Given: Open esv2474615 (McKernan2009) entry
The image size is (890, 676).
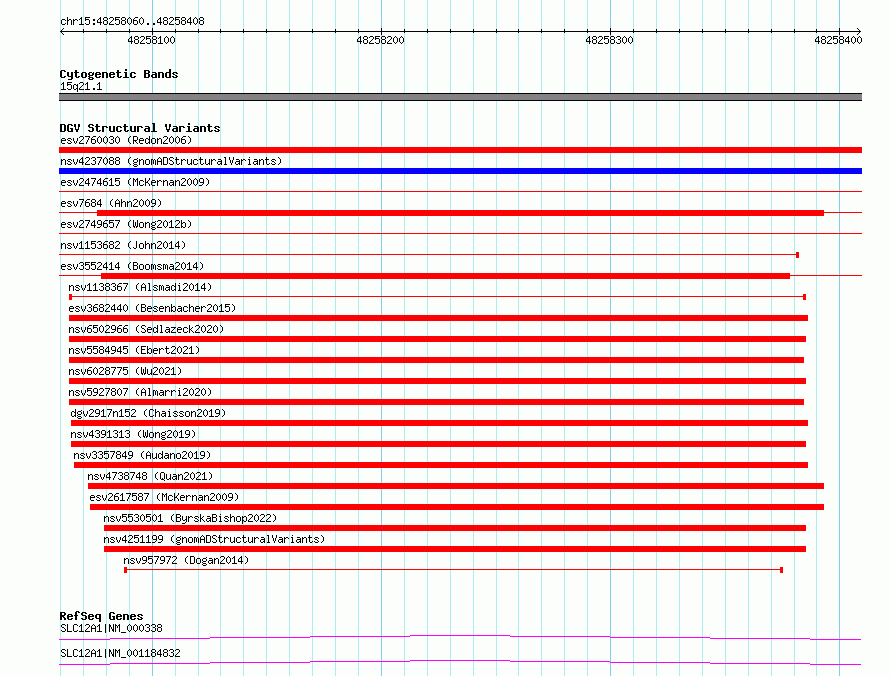Looking at the screenshot, I should [x=135, y=182].
